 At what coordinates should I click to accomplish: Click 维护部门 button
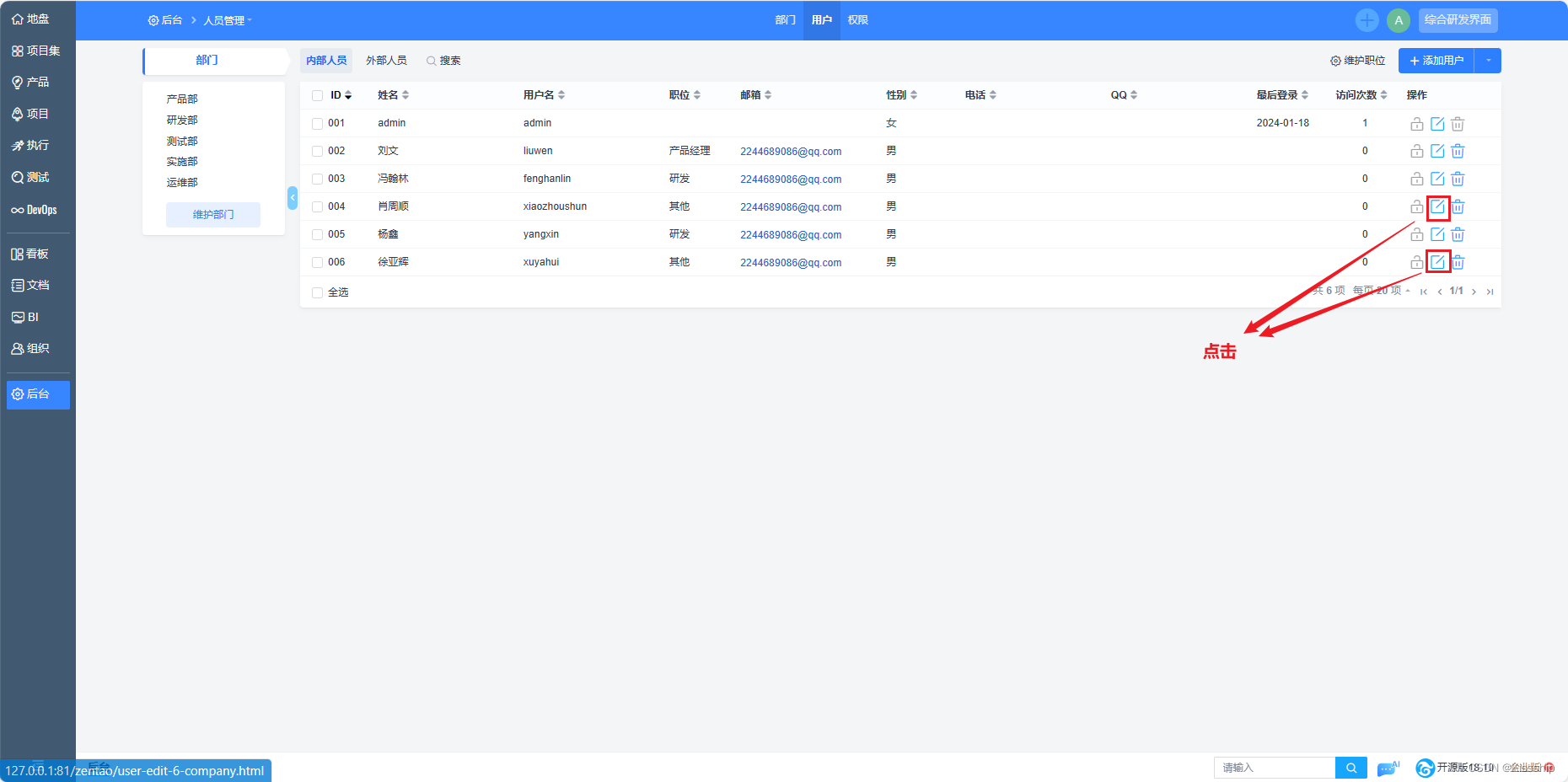213,215
